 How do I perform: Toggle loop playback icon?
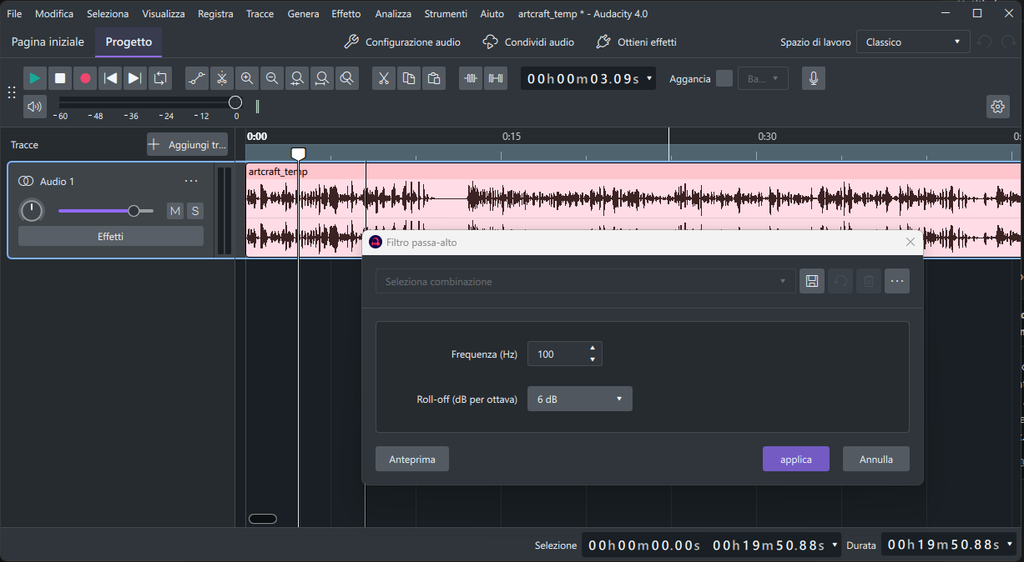pos(160,78)
